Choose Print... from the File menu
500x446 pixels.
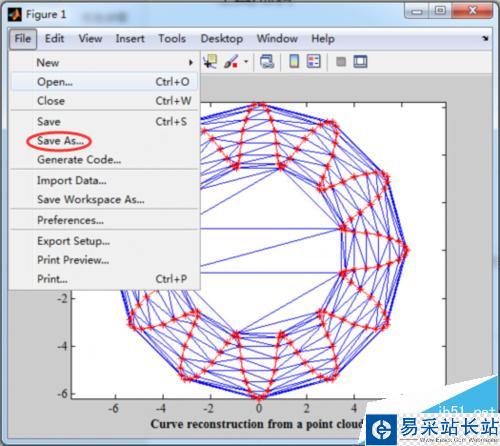click(104, 279)
